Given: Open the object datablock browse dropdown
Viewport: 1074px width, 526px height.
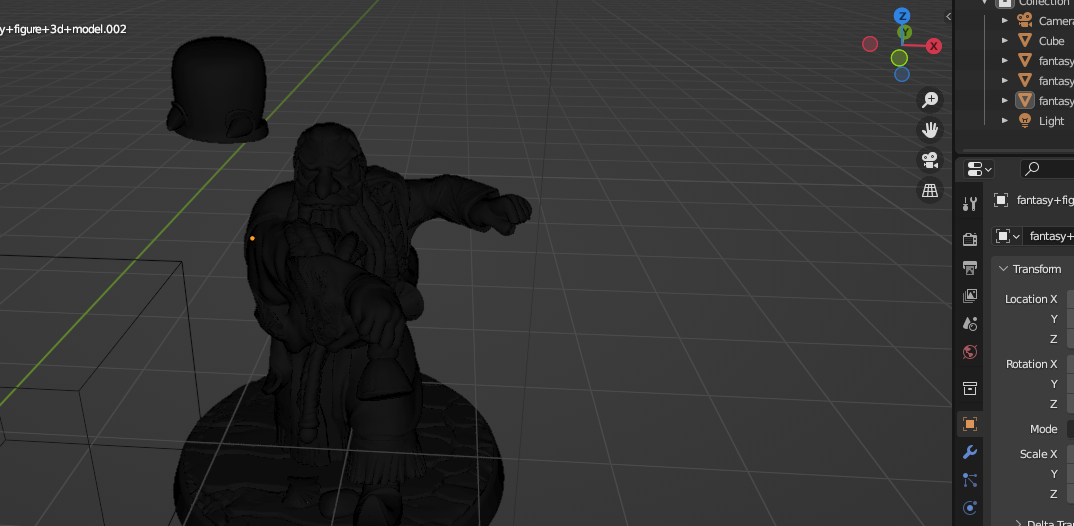Looking at the screenshot, I should [1007, 236].
